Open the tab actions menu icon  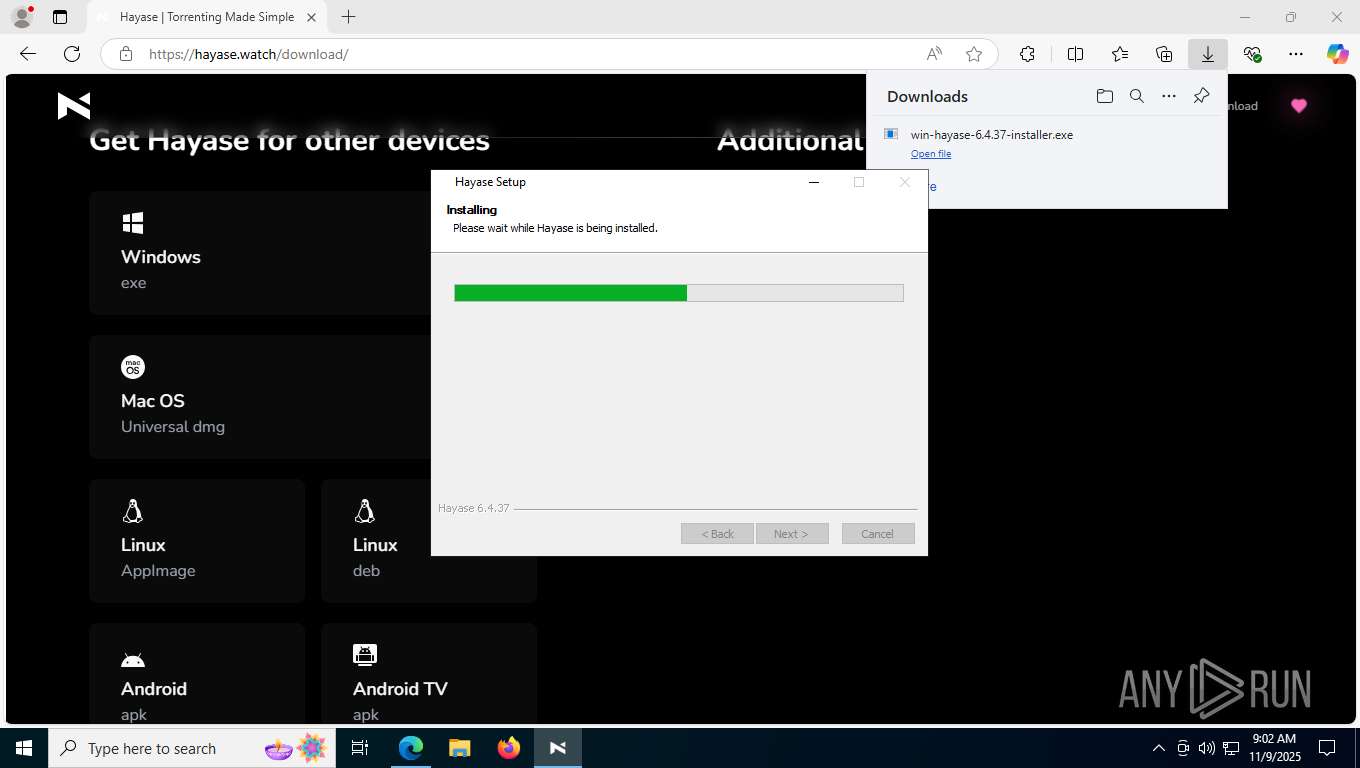click(x=60, y=17)
